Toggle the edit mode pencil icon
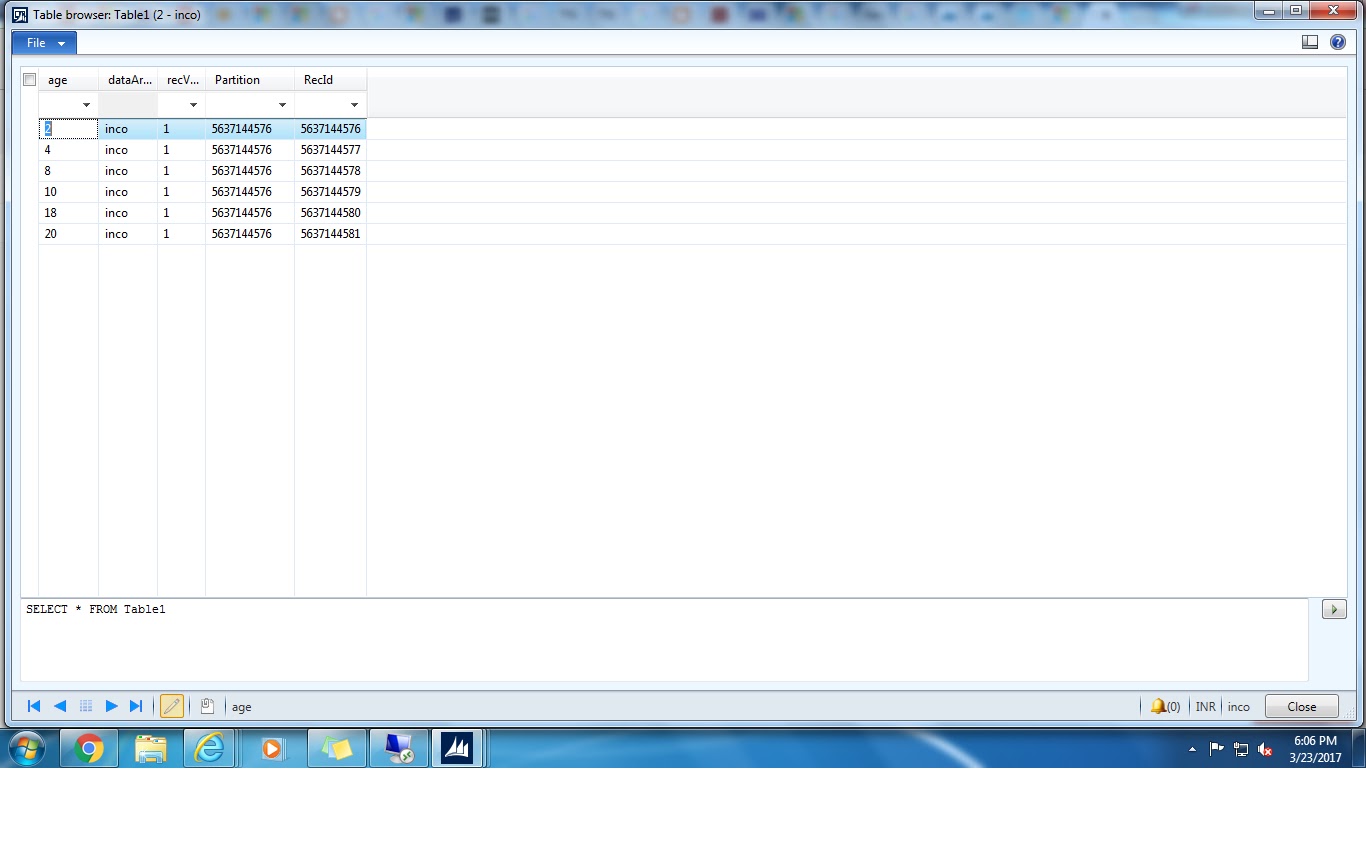Viewport: 1366px width, 848px height. 172,706
